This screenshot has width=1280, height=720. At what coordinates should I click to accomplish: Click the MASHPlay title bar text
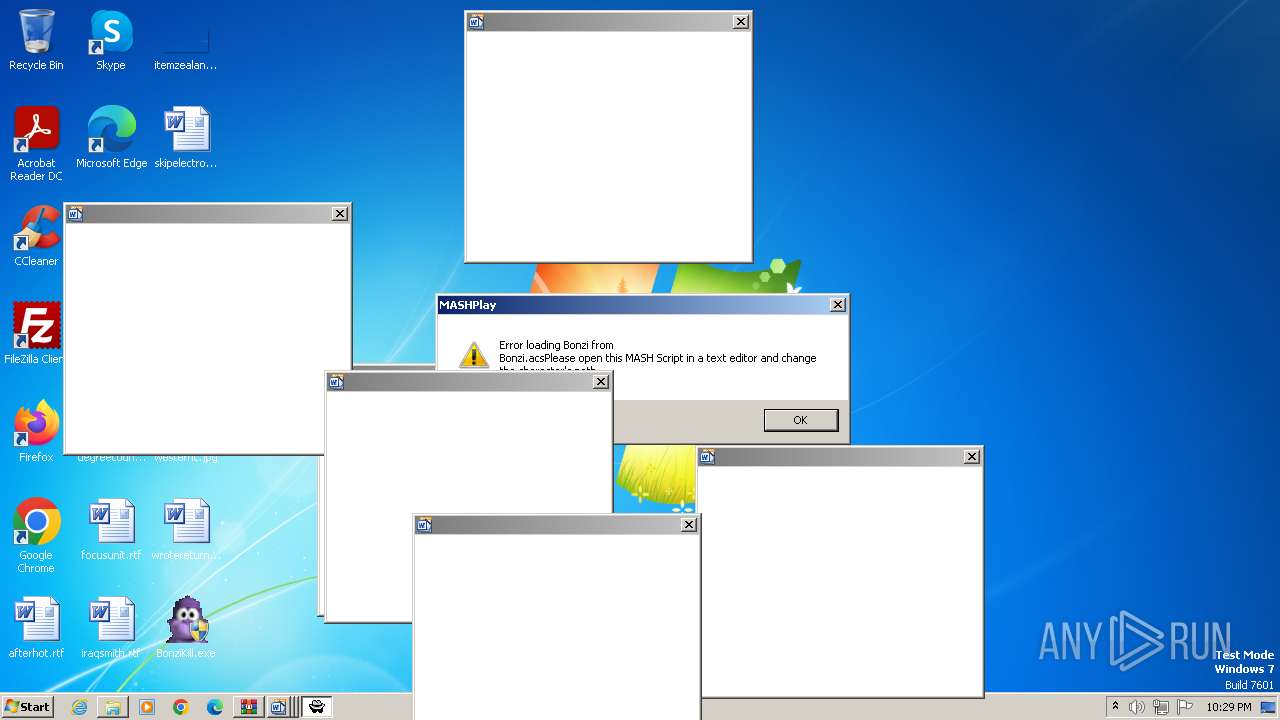468,305
